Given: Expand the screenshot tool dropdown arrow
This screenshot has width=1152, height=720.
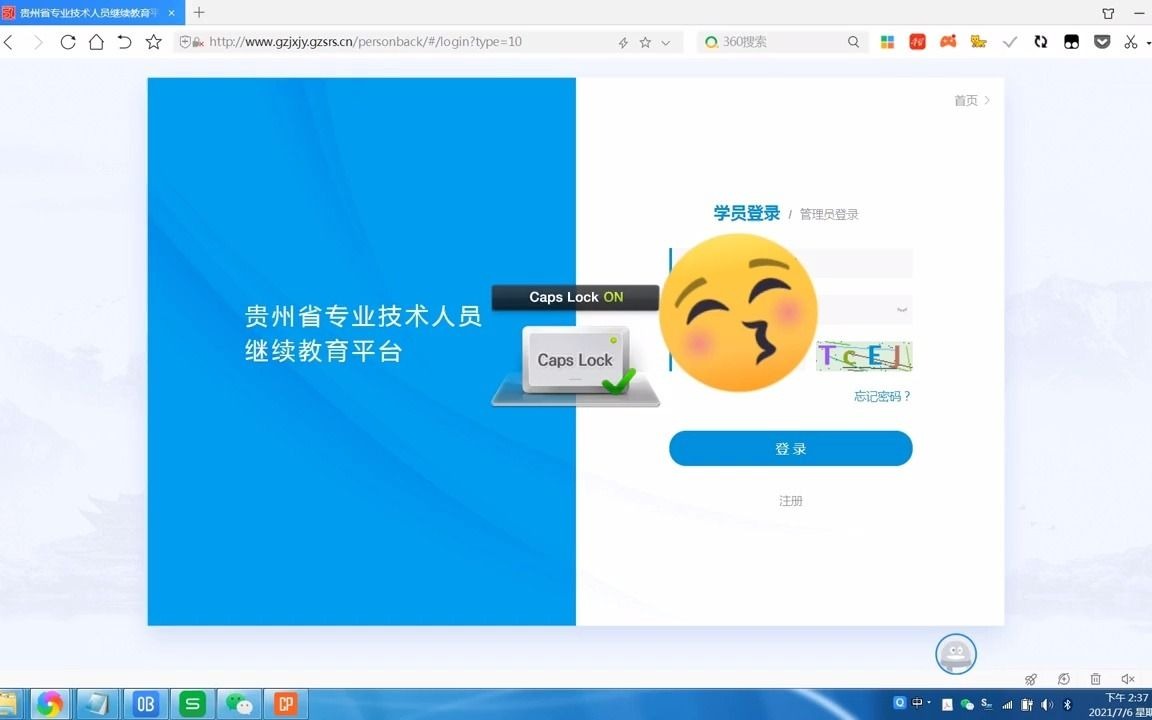Looking at the screenshot, I should tap(1148, 41).
